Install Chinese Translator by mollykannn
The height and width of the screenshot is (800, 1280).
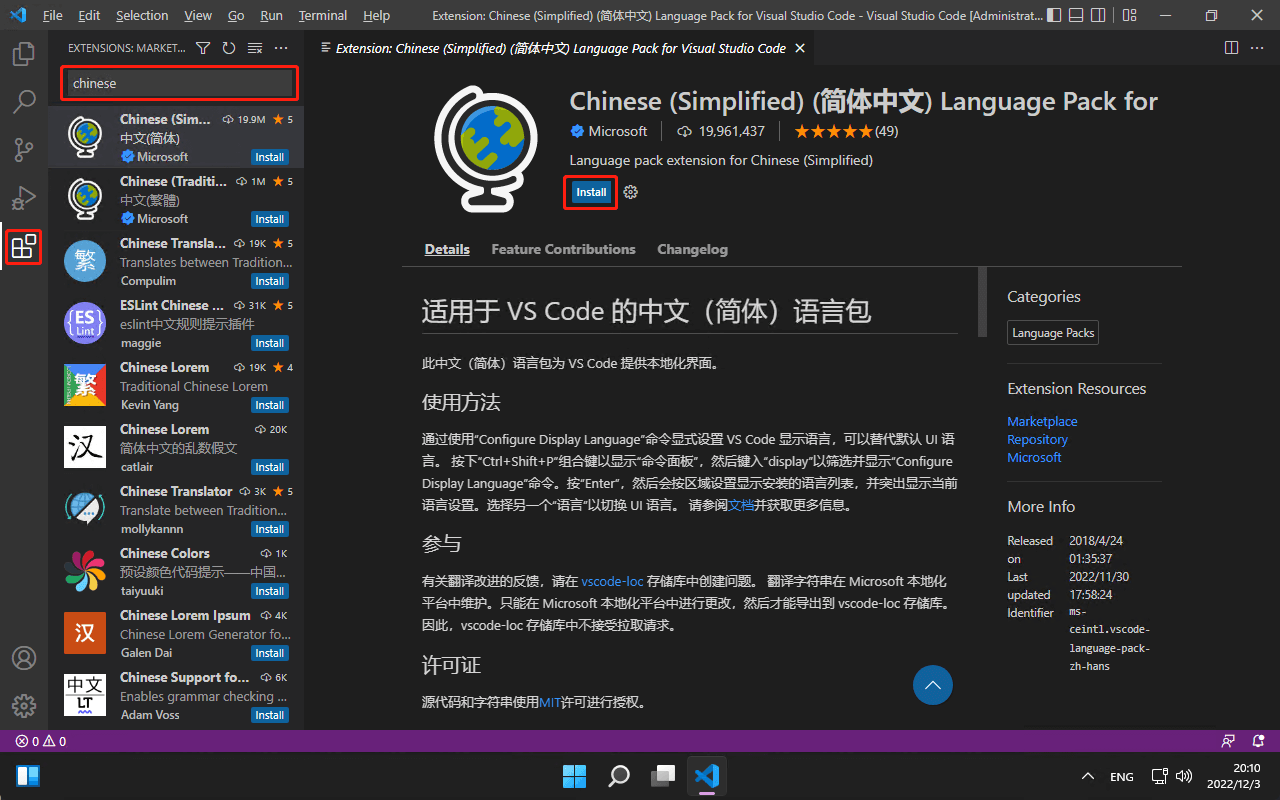click(x=269, y=529)
